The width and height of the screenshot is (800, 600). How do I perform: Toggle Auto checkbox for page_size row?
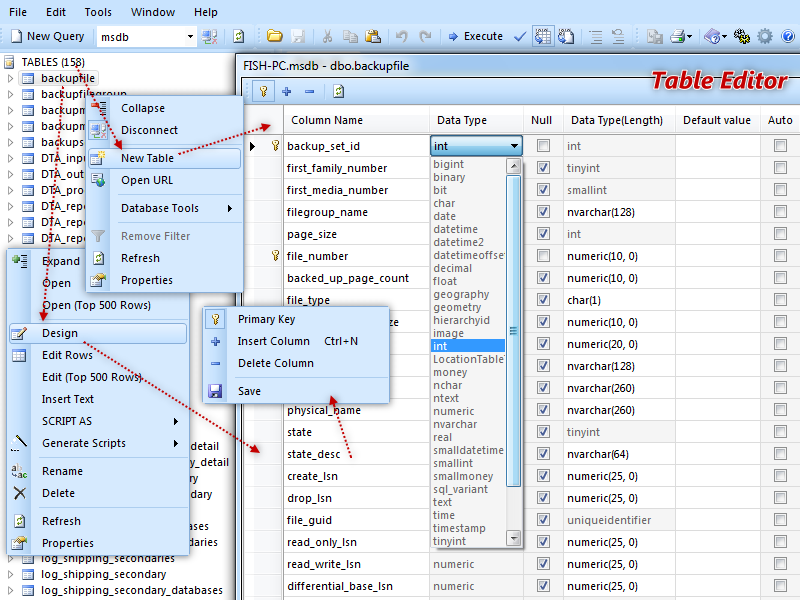pos(780,234)
